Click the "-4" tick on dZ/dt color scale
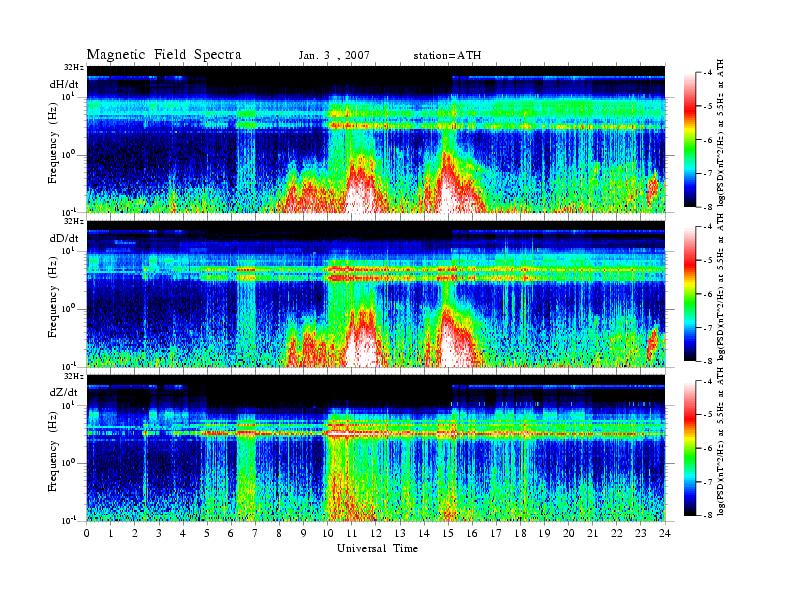The width and height of the screenshot is (792, 612). click(709, 381)
